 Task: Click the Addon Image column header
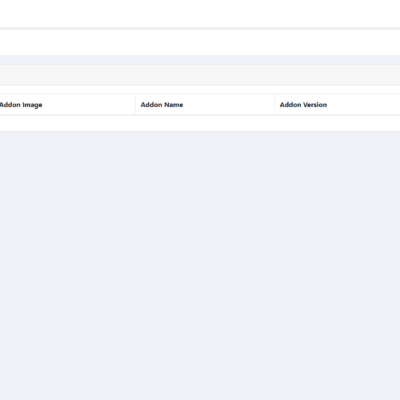21,105
